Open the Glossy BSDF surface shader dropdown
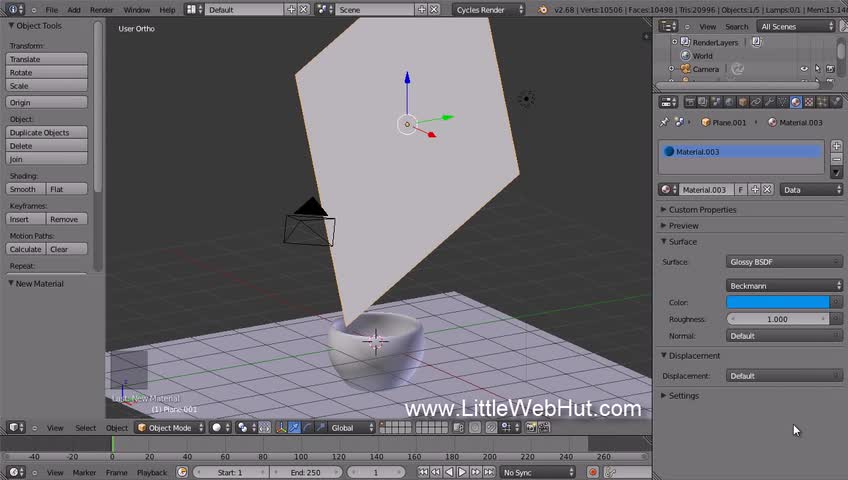The height and width of the screenshot is (480, 848). pyautogui.click(x=784, y=262)
